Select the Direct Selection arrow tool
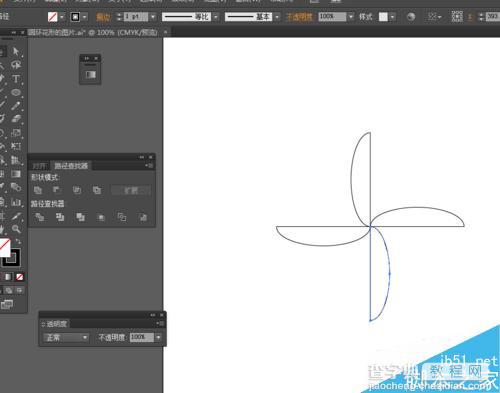Image resolution: width=500 pixels, height=393 pixels. (x=15, y=51)
